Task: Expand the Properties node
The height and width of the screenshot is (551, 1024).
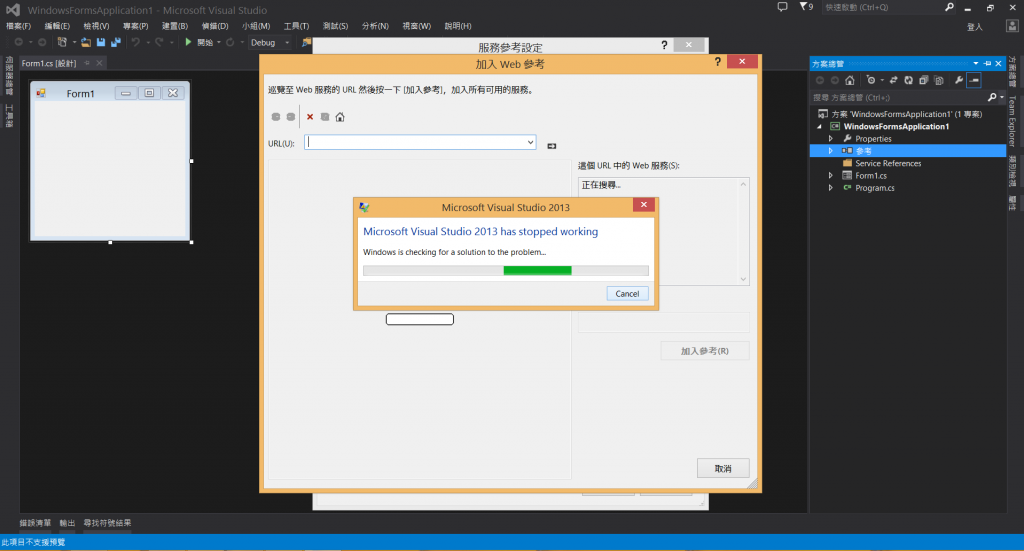Action: (831, 138)
